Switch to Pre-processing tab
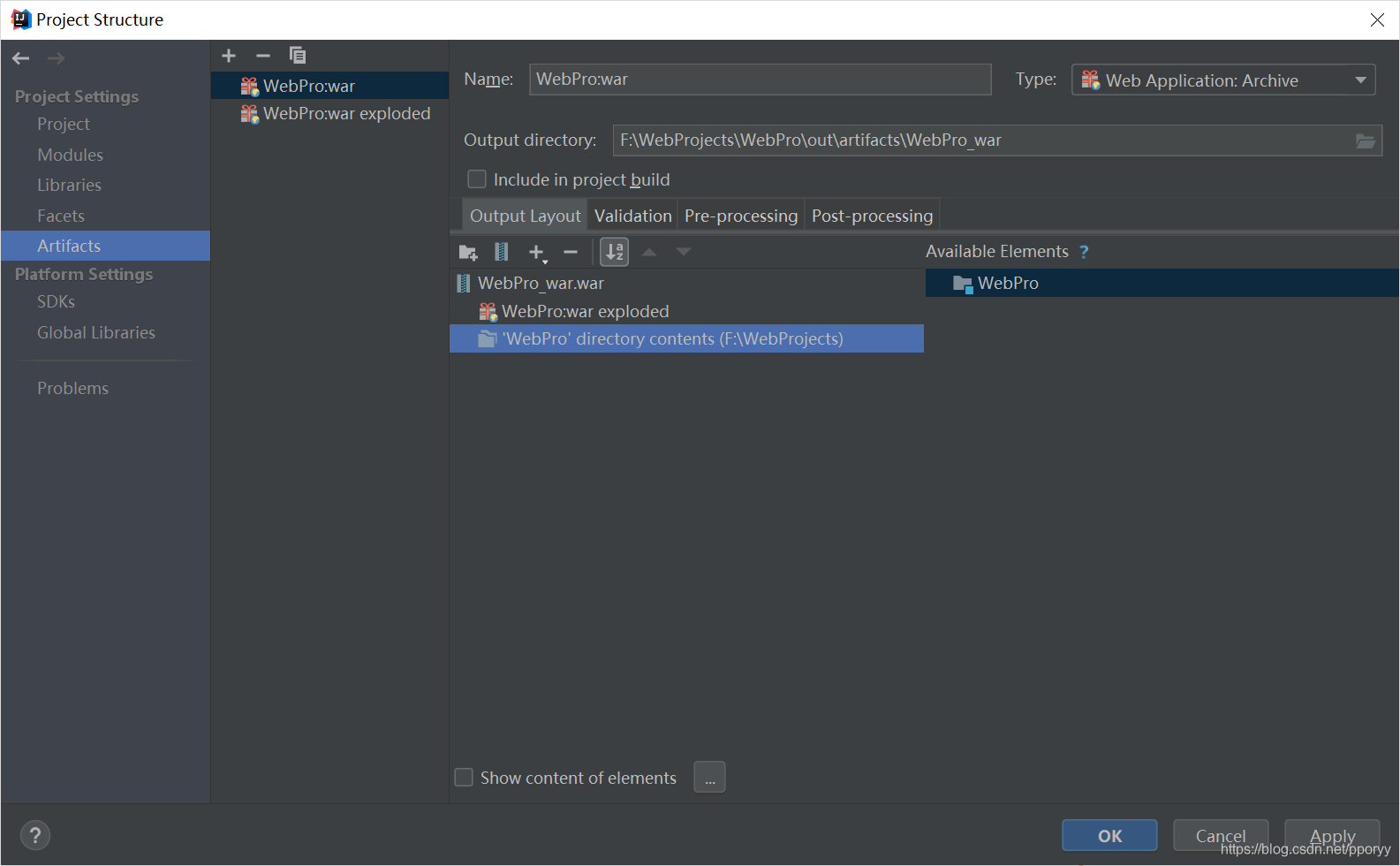The height and width of the screenshot is (866, 1400). (741, 216)
